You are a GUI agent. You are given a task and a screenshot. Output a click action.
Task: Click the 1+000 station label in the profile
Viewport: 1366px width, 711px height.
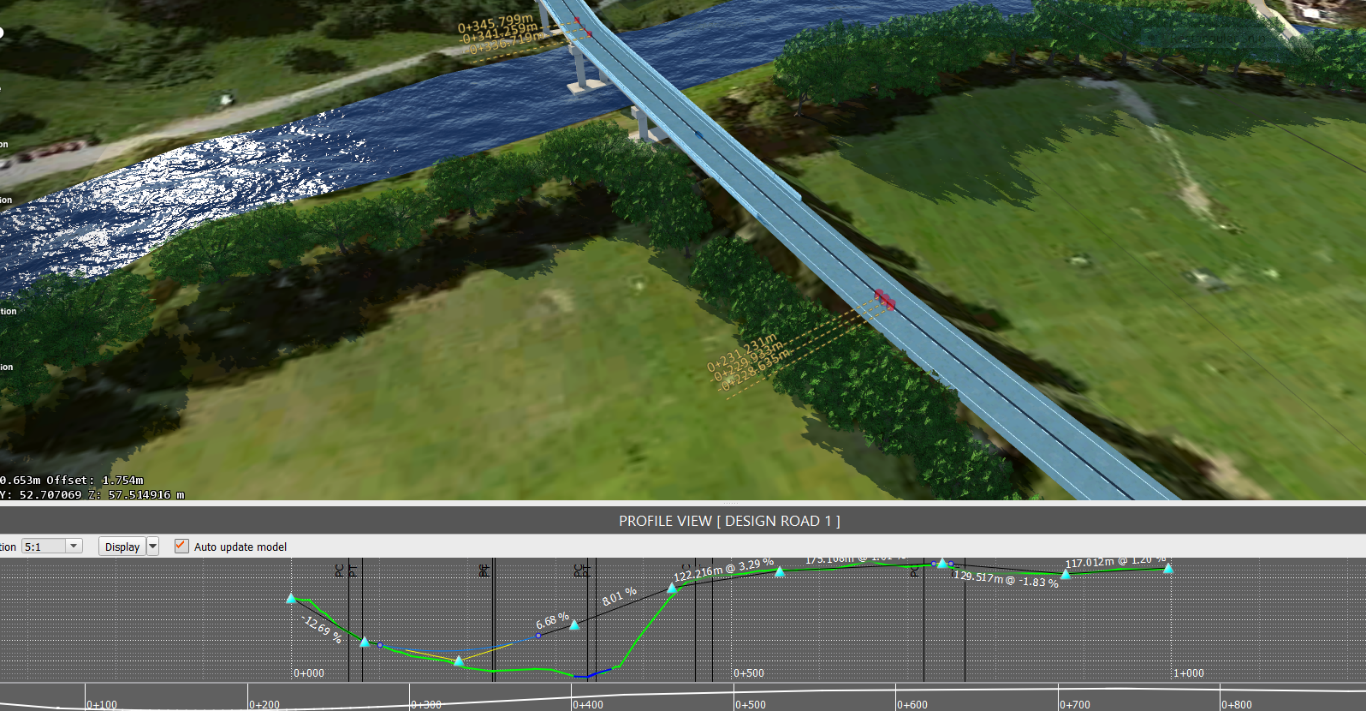tap(1189, 673)
